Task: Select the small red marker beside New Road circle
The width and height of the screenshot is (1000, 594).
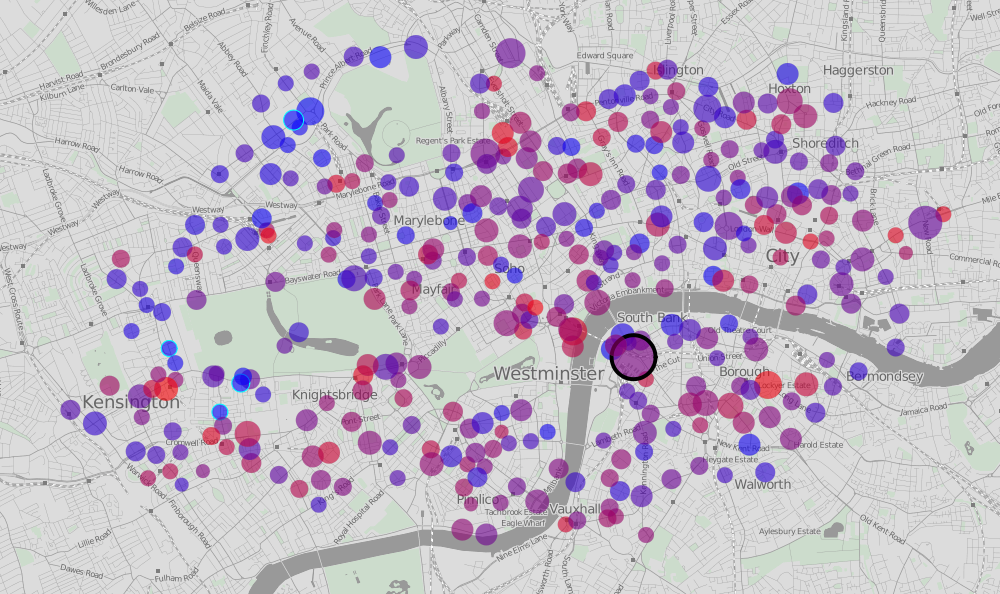Action: pos(943,214)
